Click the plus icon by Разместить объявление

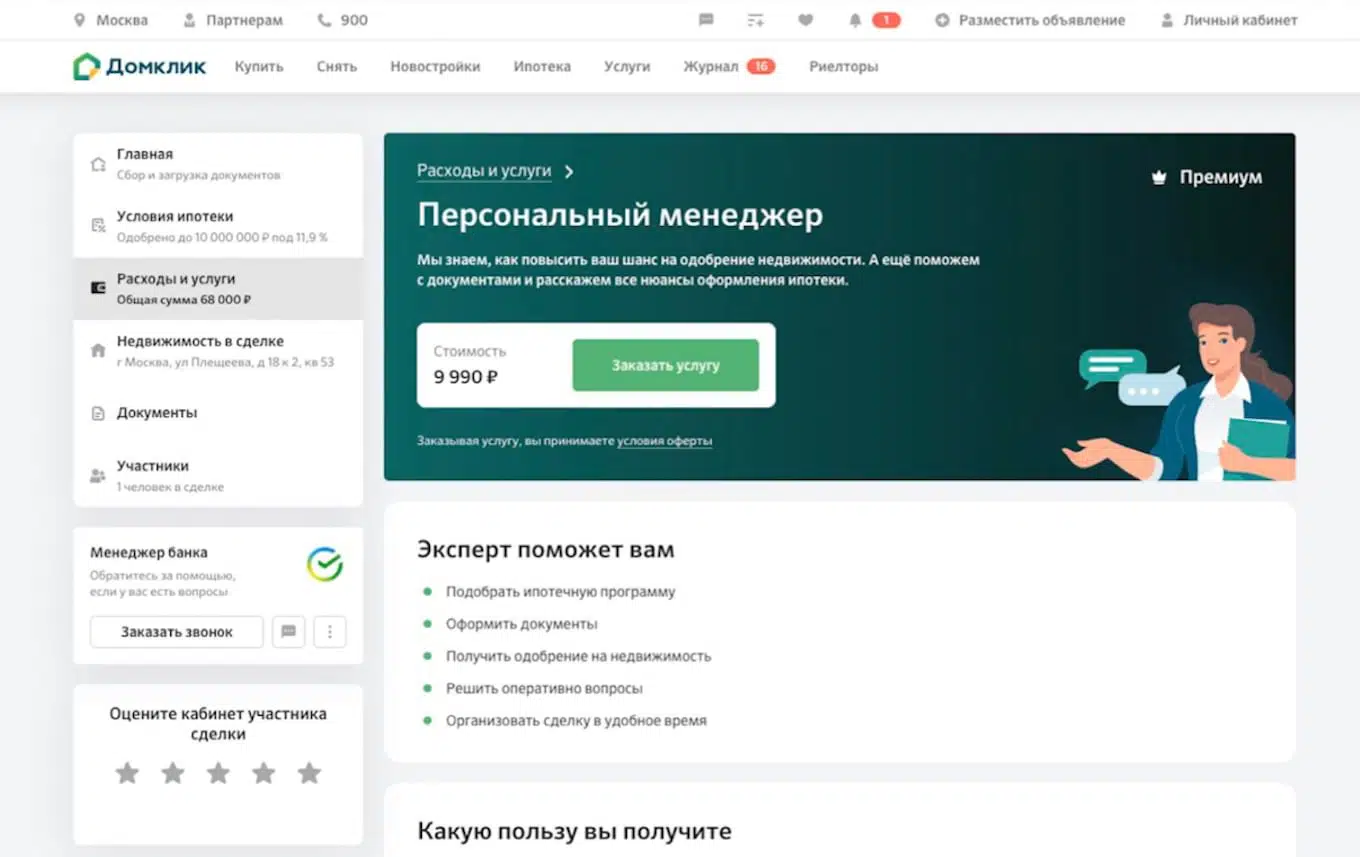[x=942, y=20]
